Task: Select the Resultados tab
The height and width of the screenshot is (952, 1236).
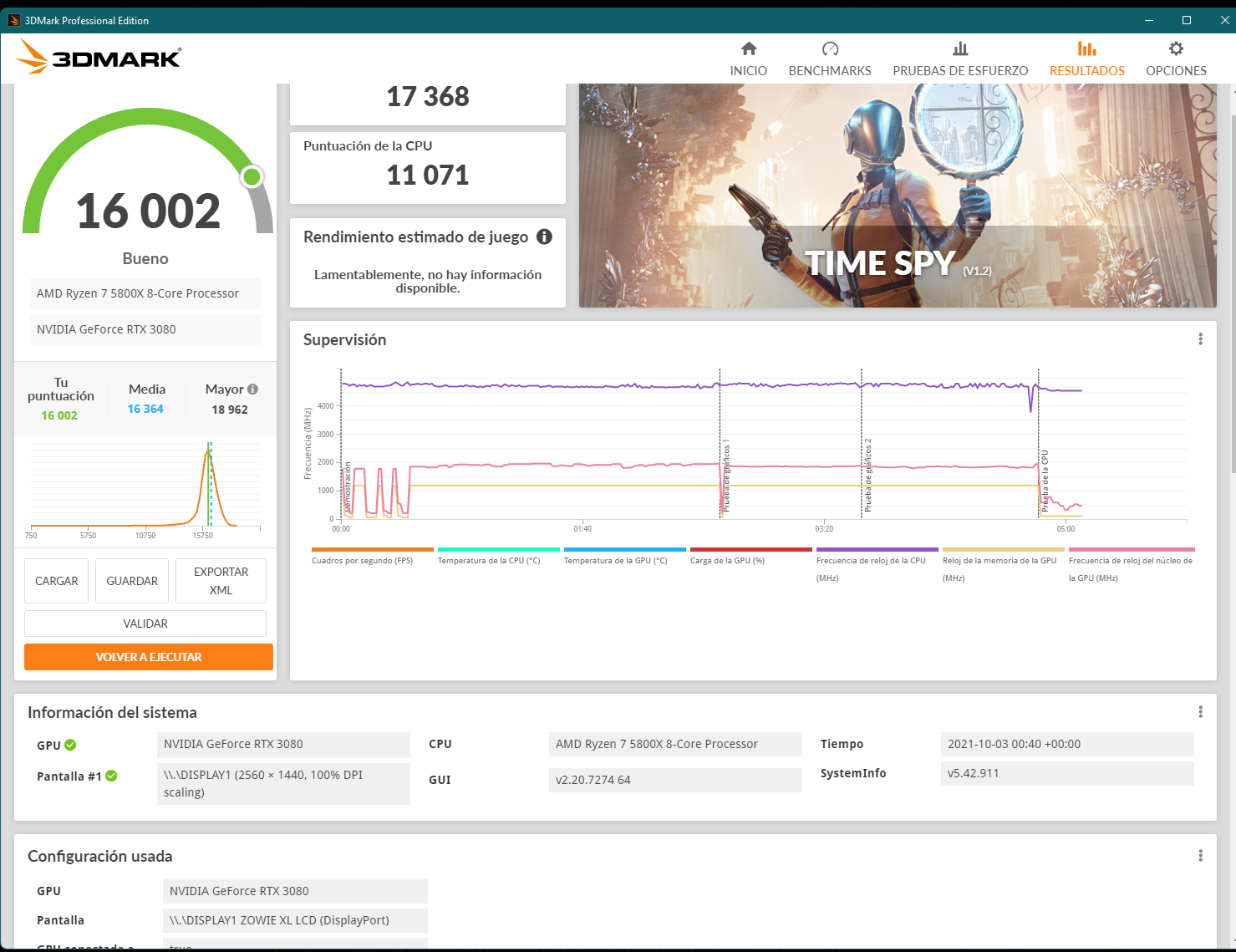Action: pyautogui.click(x=1086, y=59)
